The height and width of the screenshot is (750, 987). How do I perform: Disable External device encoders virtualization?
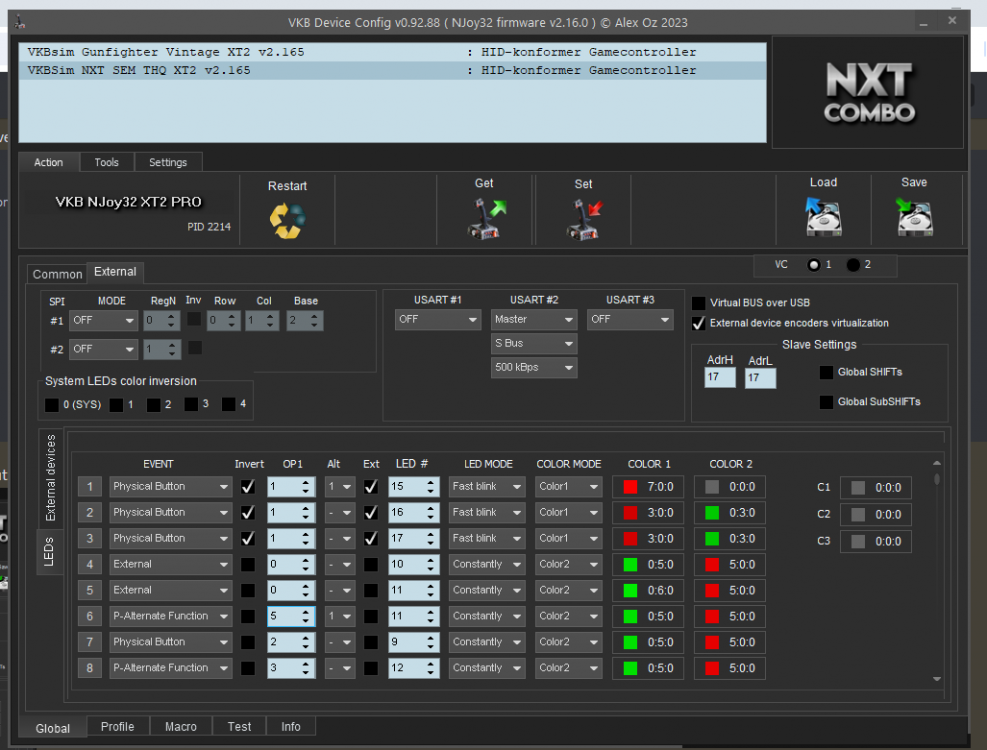click(x=697, y=322)
